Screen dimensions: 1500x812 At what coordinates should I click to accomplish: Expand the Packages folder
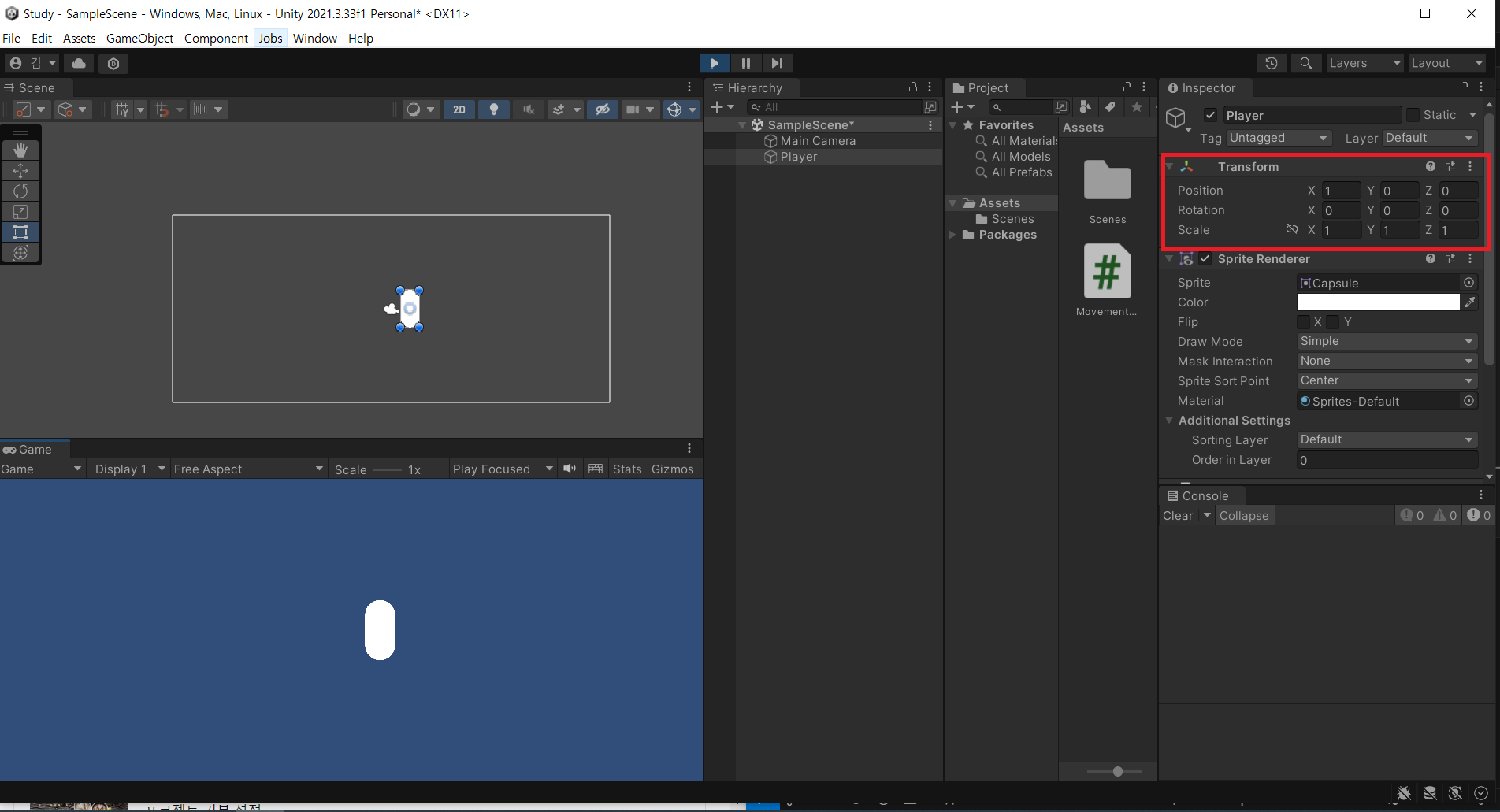point(952,235)
